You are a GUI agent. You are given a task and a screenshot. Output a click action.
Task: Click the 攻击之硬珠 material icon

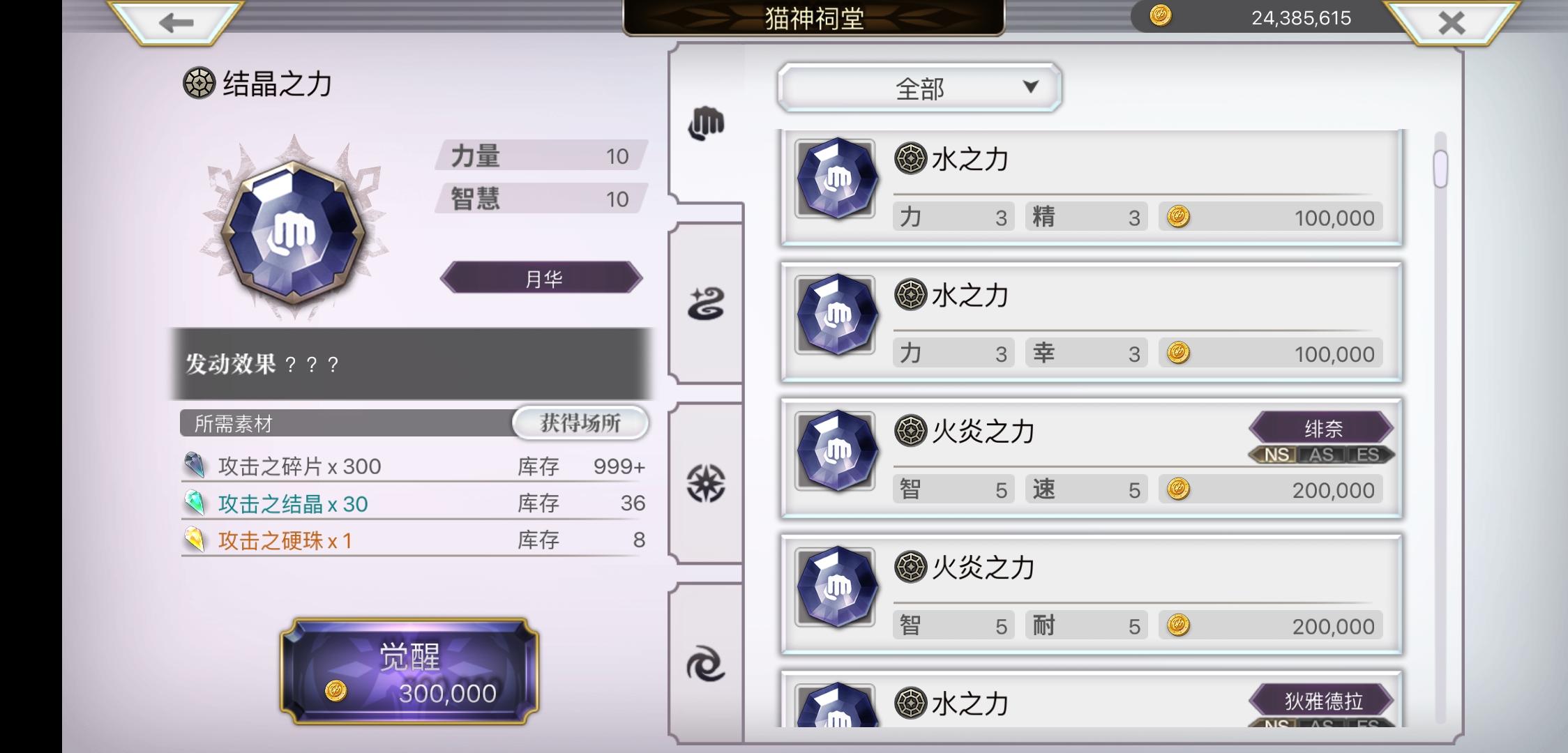pos(195,540)
